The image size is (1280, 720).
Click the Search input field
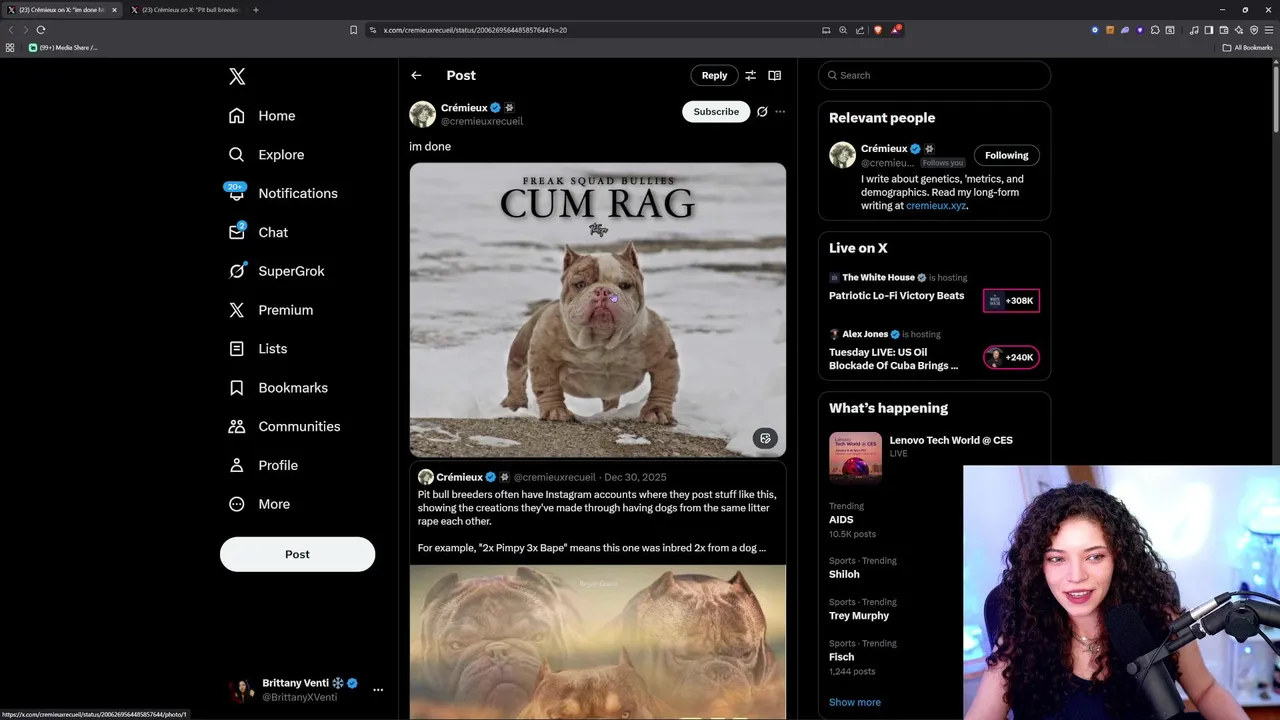tap(934, 75)
